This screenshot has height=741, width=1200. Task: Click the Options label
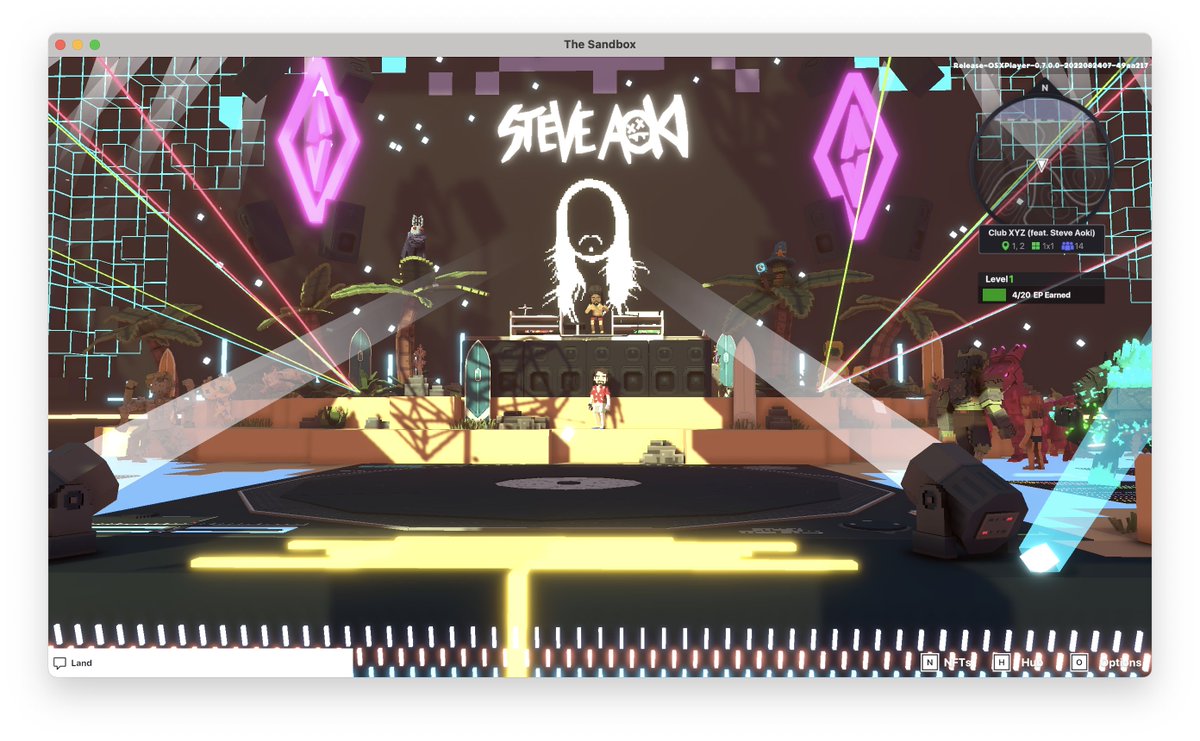[x=1120, y=662]
